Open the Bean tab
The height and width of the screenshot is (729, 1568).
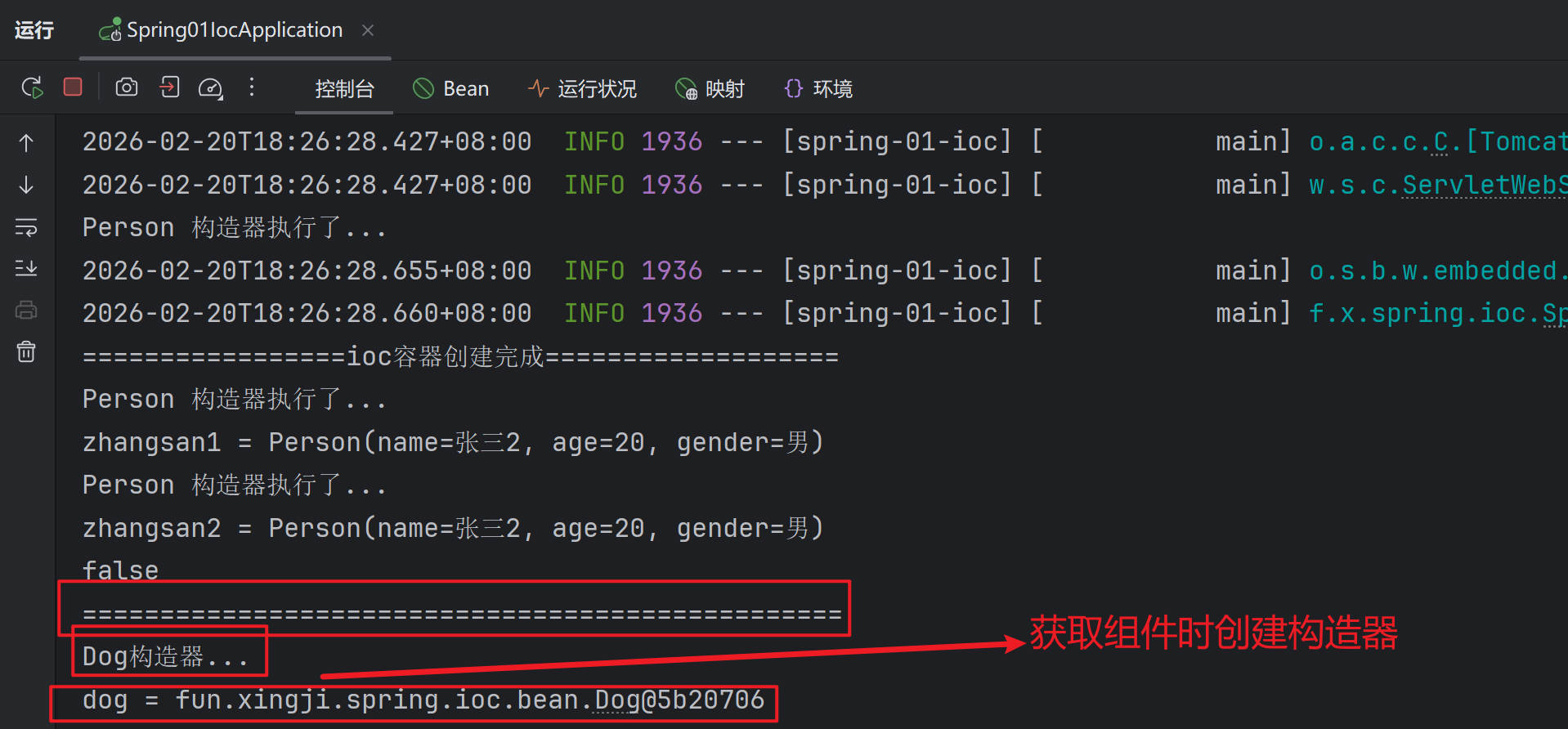tap(451, 89)
